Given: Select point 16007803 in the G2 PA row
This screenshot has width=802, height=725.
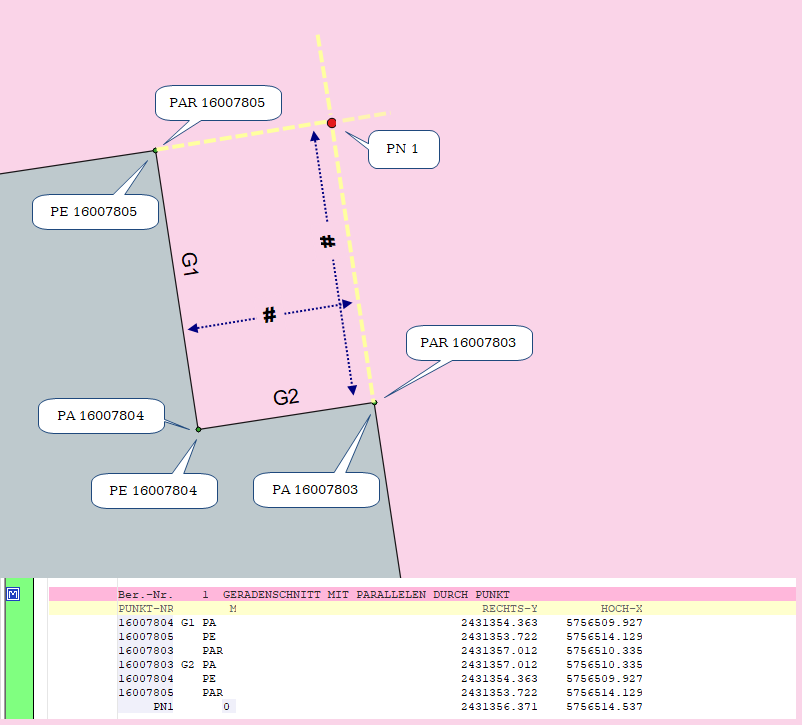Looking at the screenshot, I should (x=146, y=665).
